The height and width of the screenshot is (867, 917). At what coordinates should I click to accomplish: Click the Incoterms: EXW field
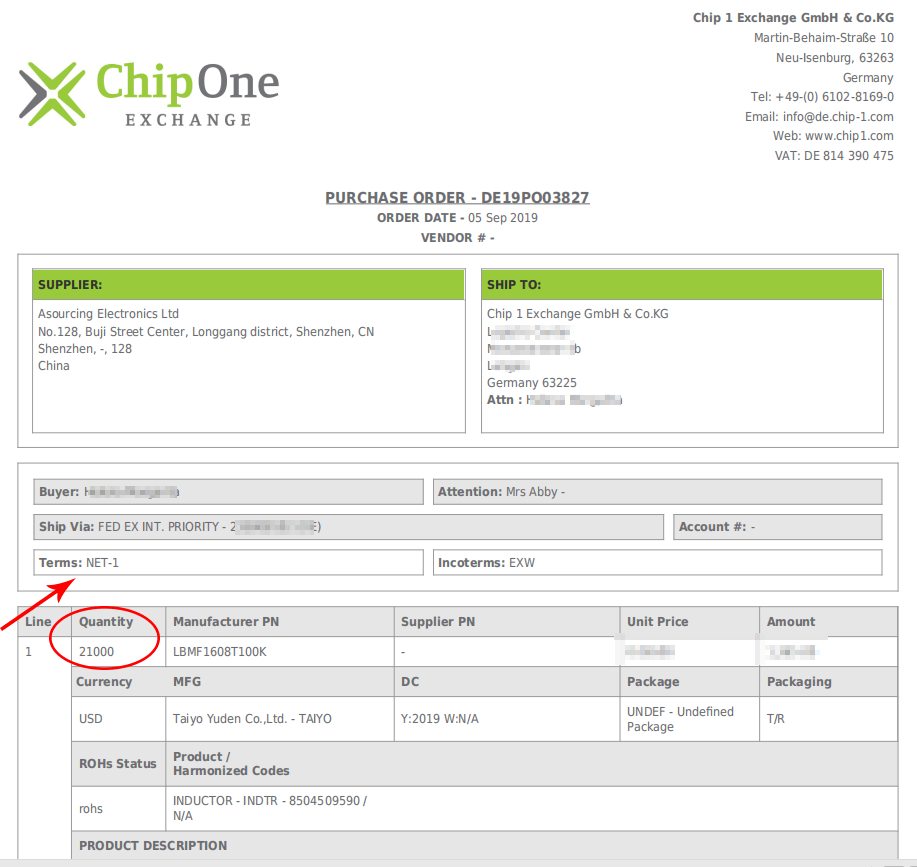657,562
